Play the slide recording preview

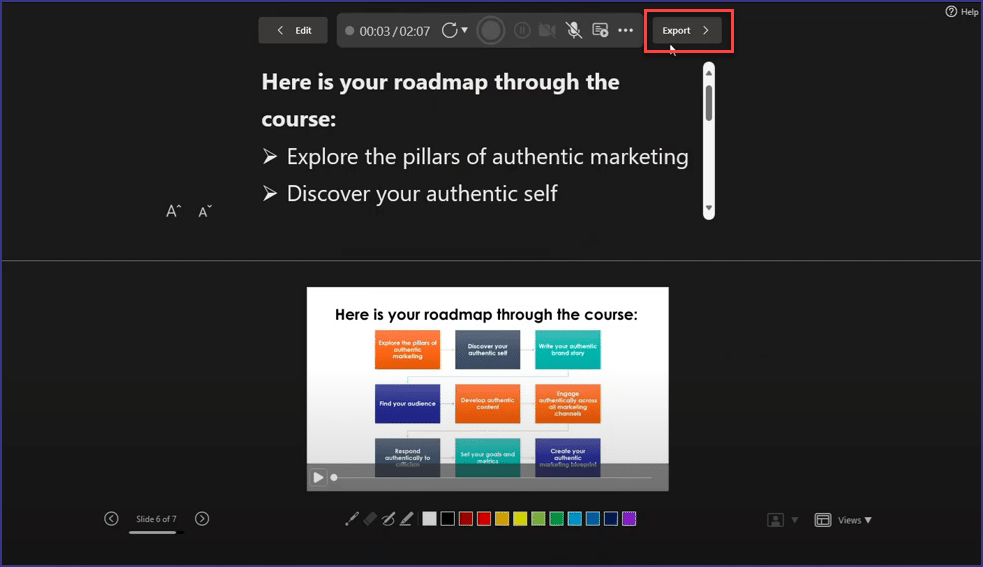(318, 477)
